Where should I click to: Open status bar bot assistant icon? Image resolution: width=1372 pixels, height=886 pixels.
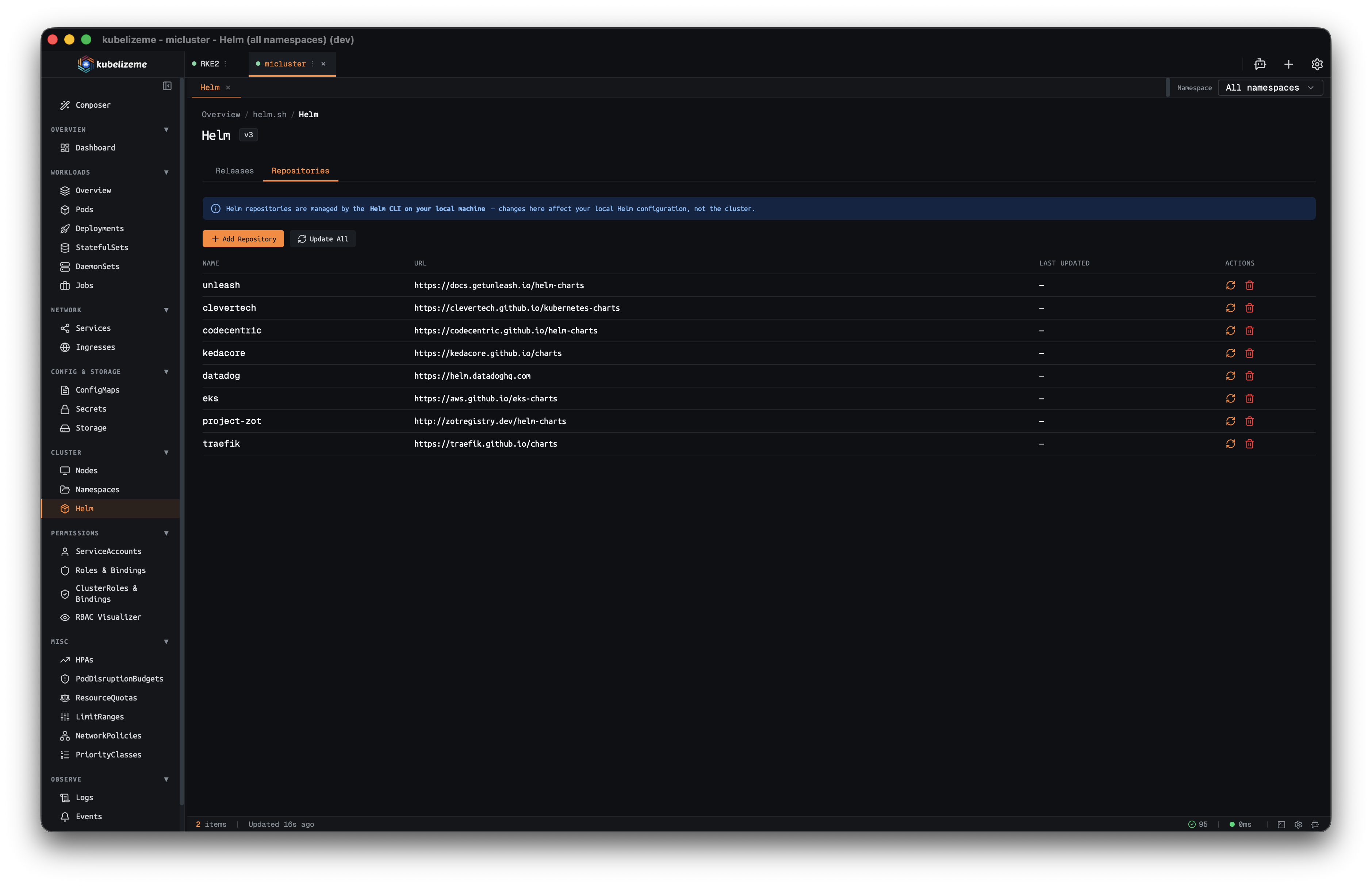(x=1314, y=824)
